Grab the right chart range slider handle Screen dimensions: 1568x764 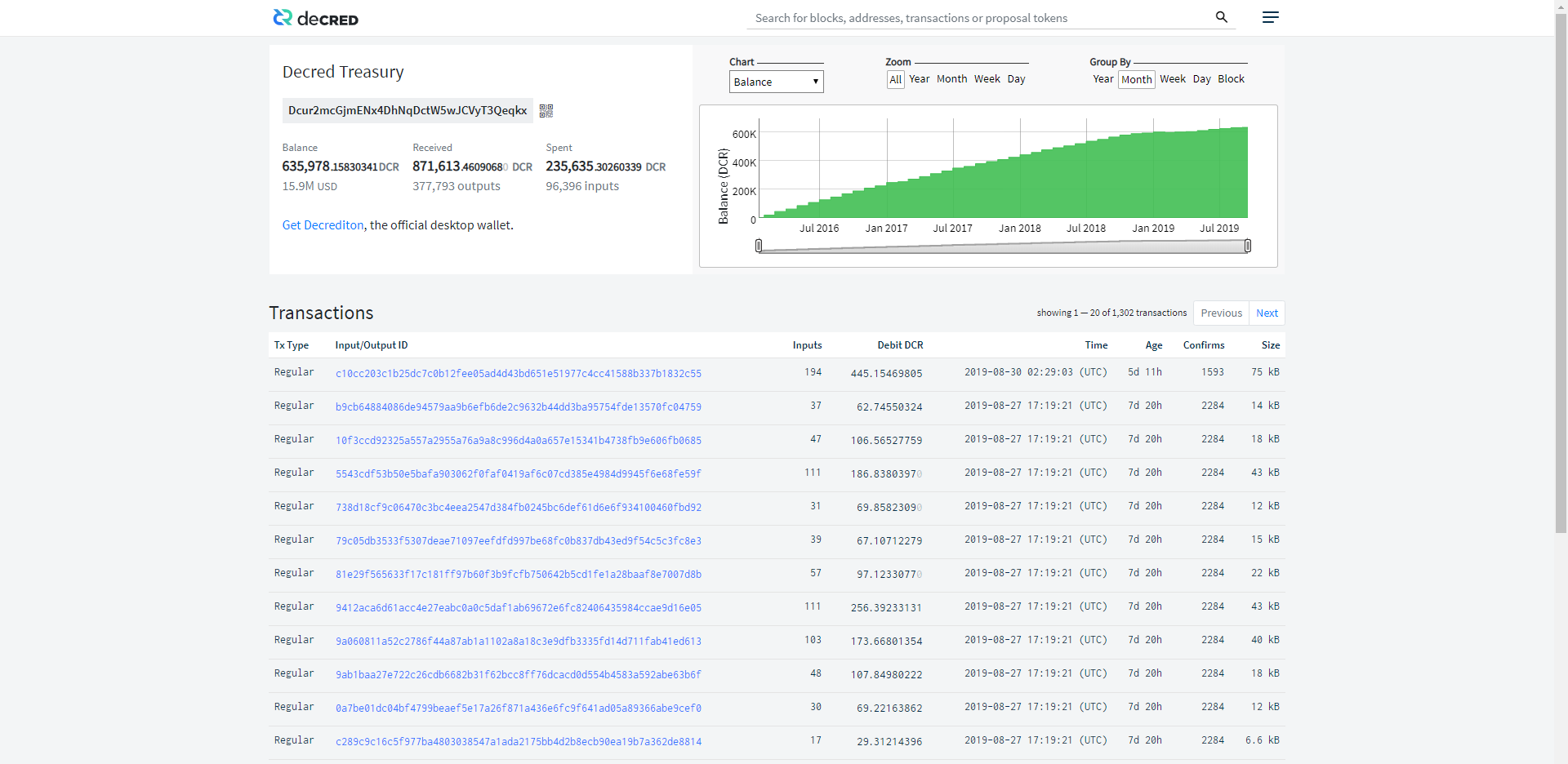(x=1248, y=246)
